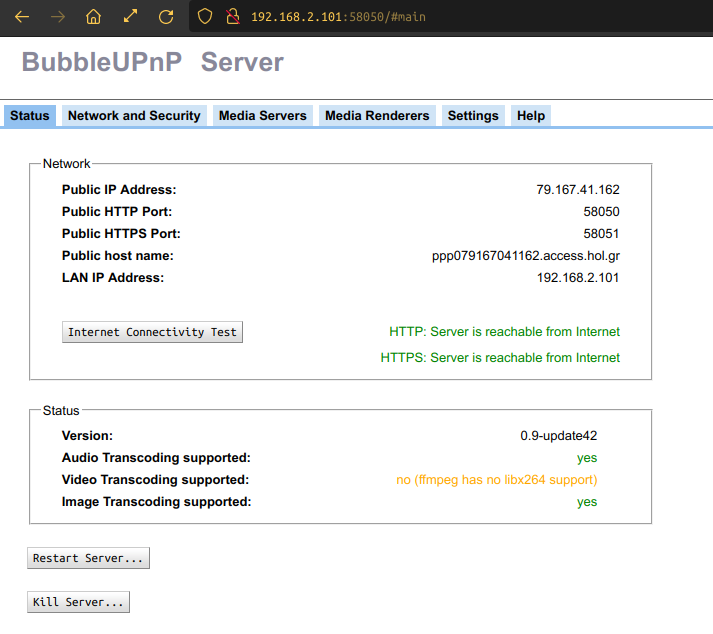Click the Public HTTP Port label
Image resolution: width=713 pixels, height=634 pixels.
[x=117, y=211]
